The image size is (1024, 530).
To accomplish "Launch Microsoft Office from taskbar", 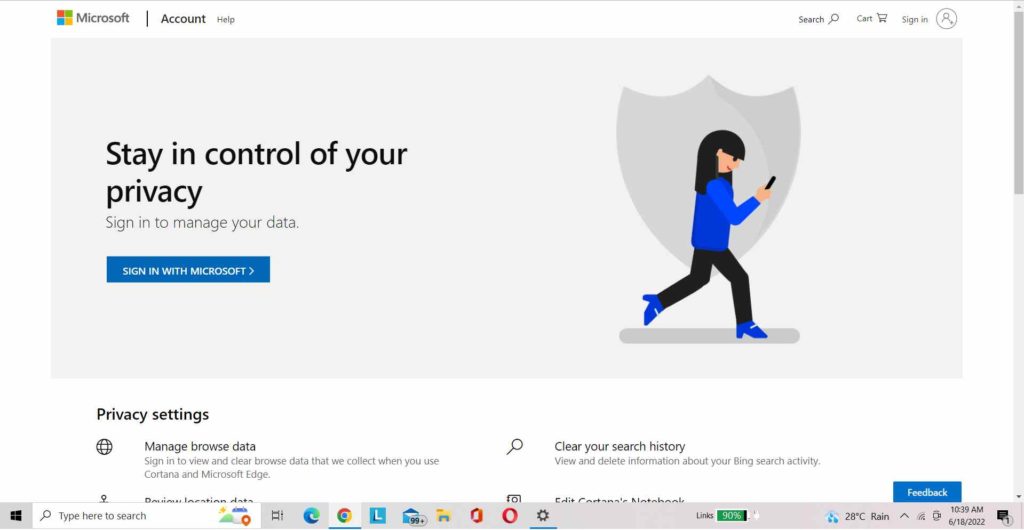I will (x=477, y=516).
